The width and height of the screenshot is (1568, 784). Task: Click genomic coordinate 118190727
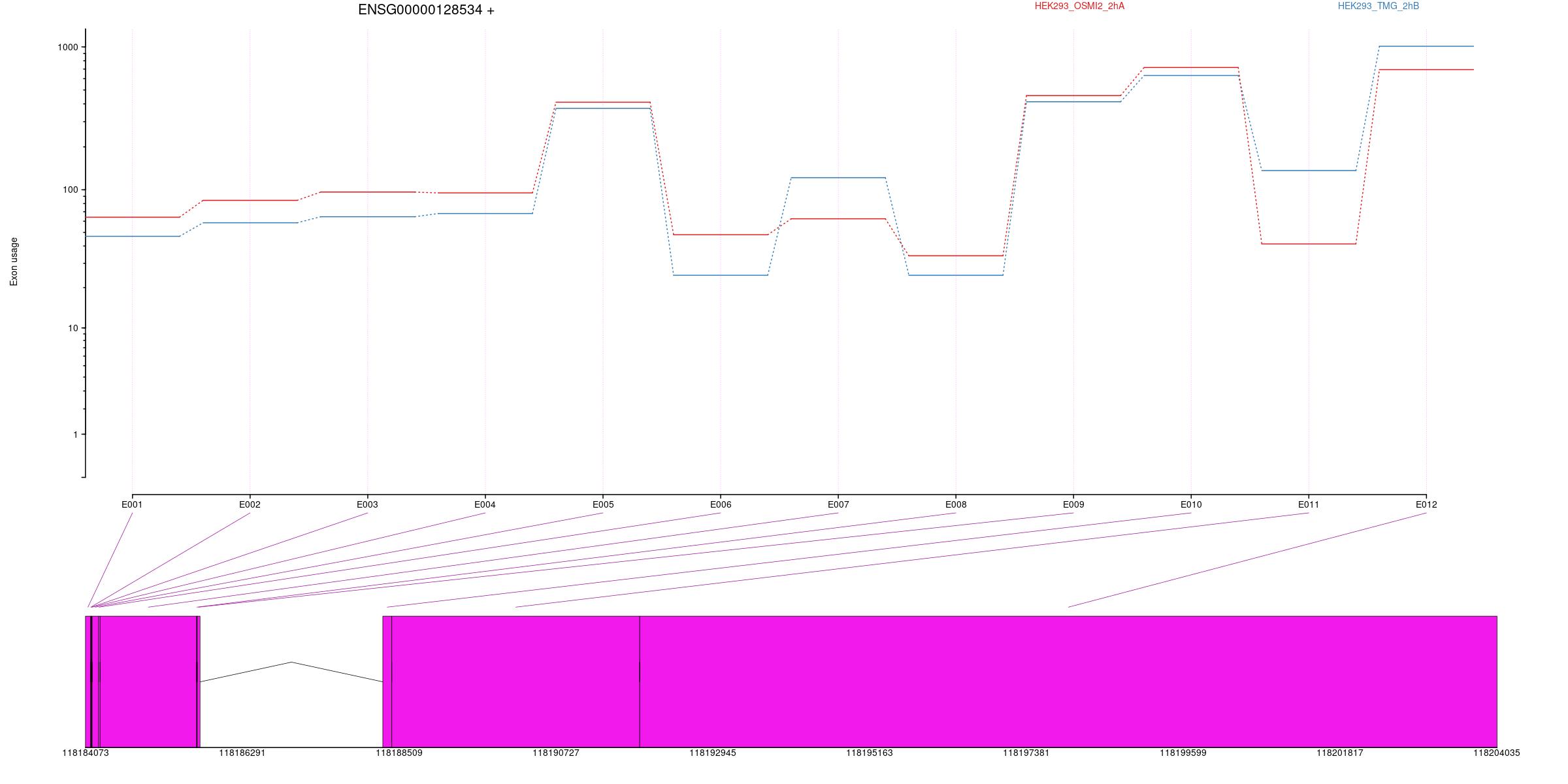tap(556, 753)
